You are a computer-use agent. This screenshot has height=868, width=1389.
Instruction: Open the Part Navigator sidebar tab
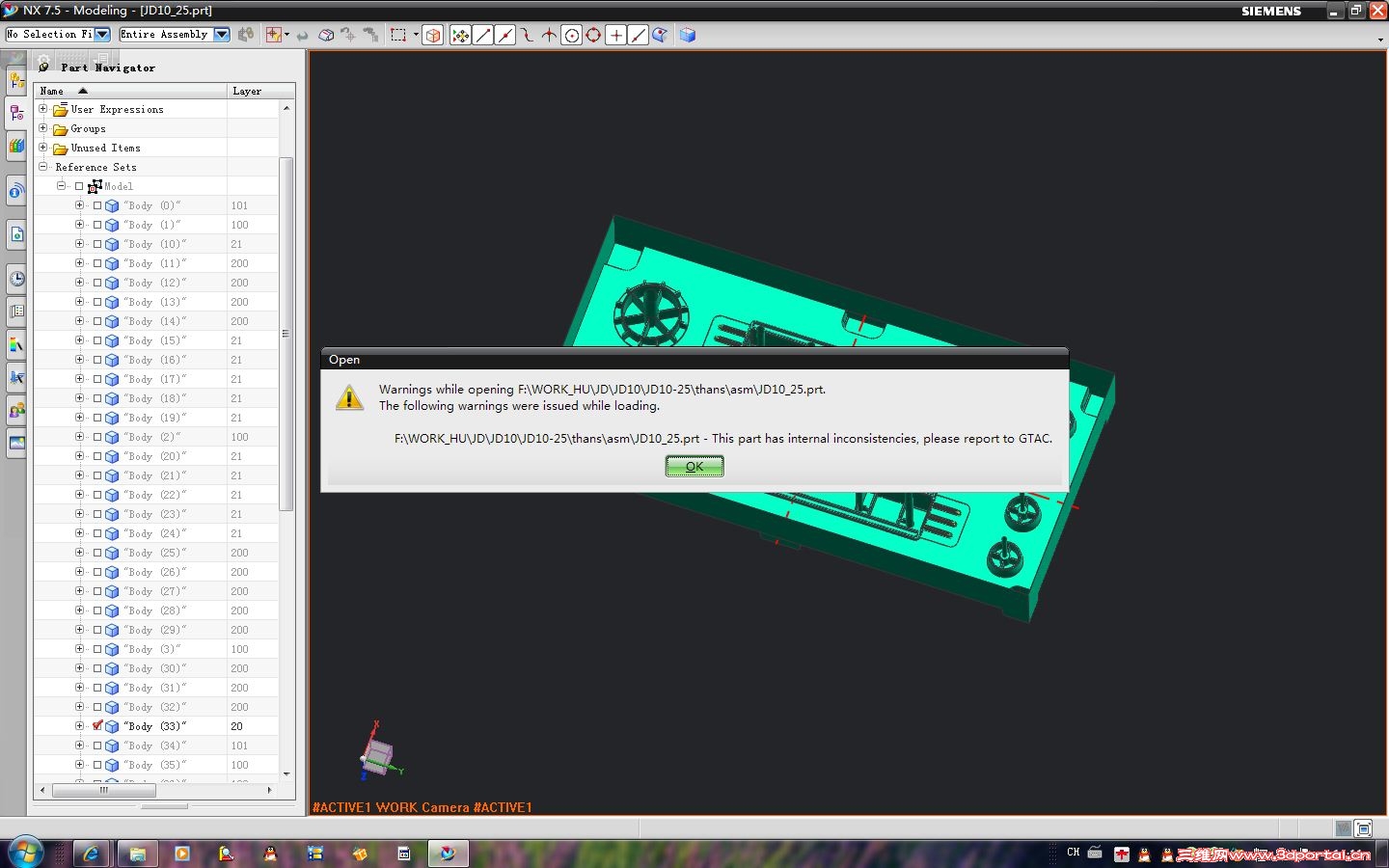coord(16,114)
